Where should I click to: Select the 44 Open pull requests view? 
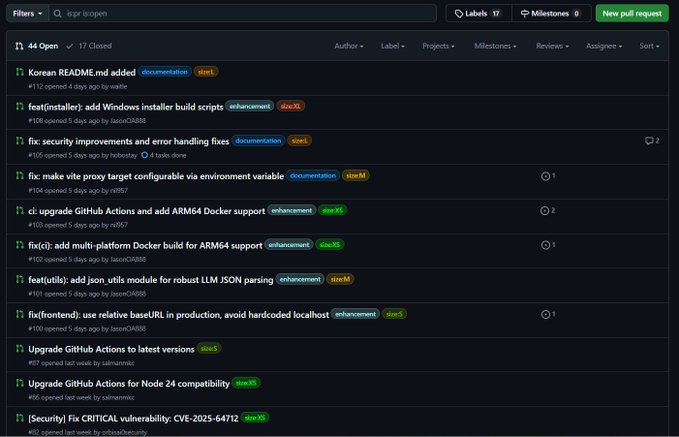(37, 46)
